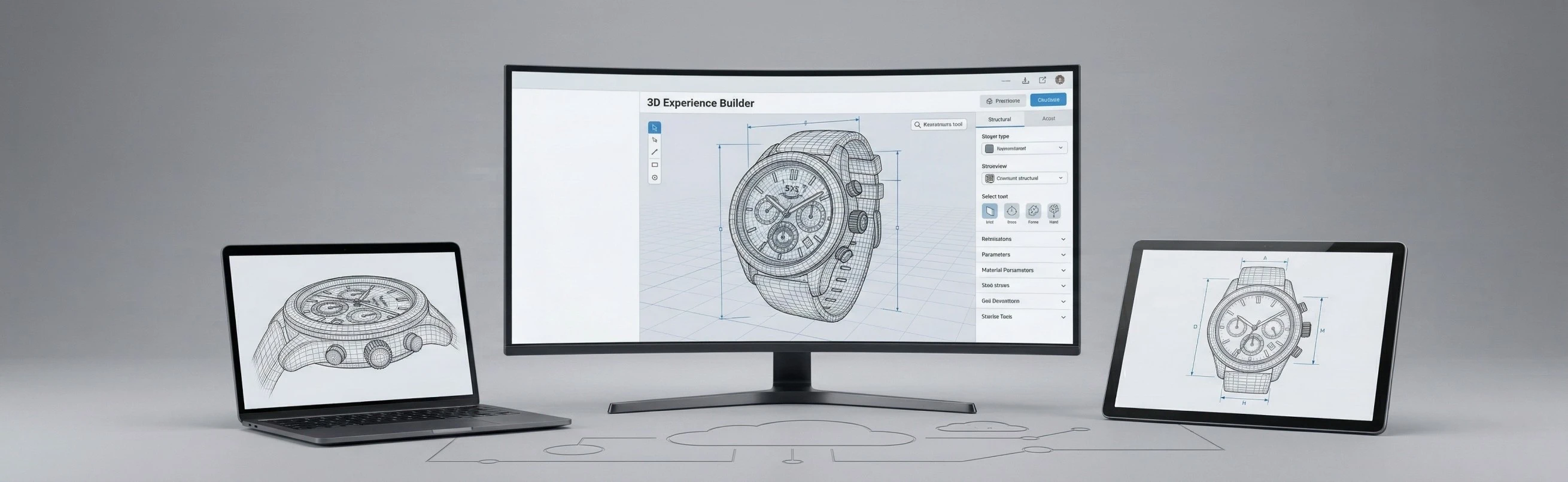Select the Hand tool icon
The height and width of the screenshot is (482, 1568).
(x=1054, y=211)
